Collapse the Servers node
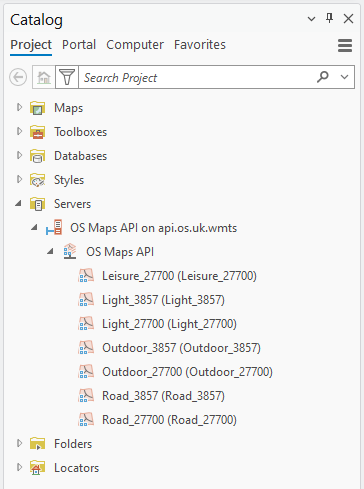364x489 pixels. [19, 203]
